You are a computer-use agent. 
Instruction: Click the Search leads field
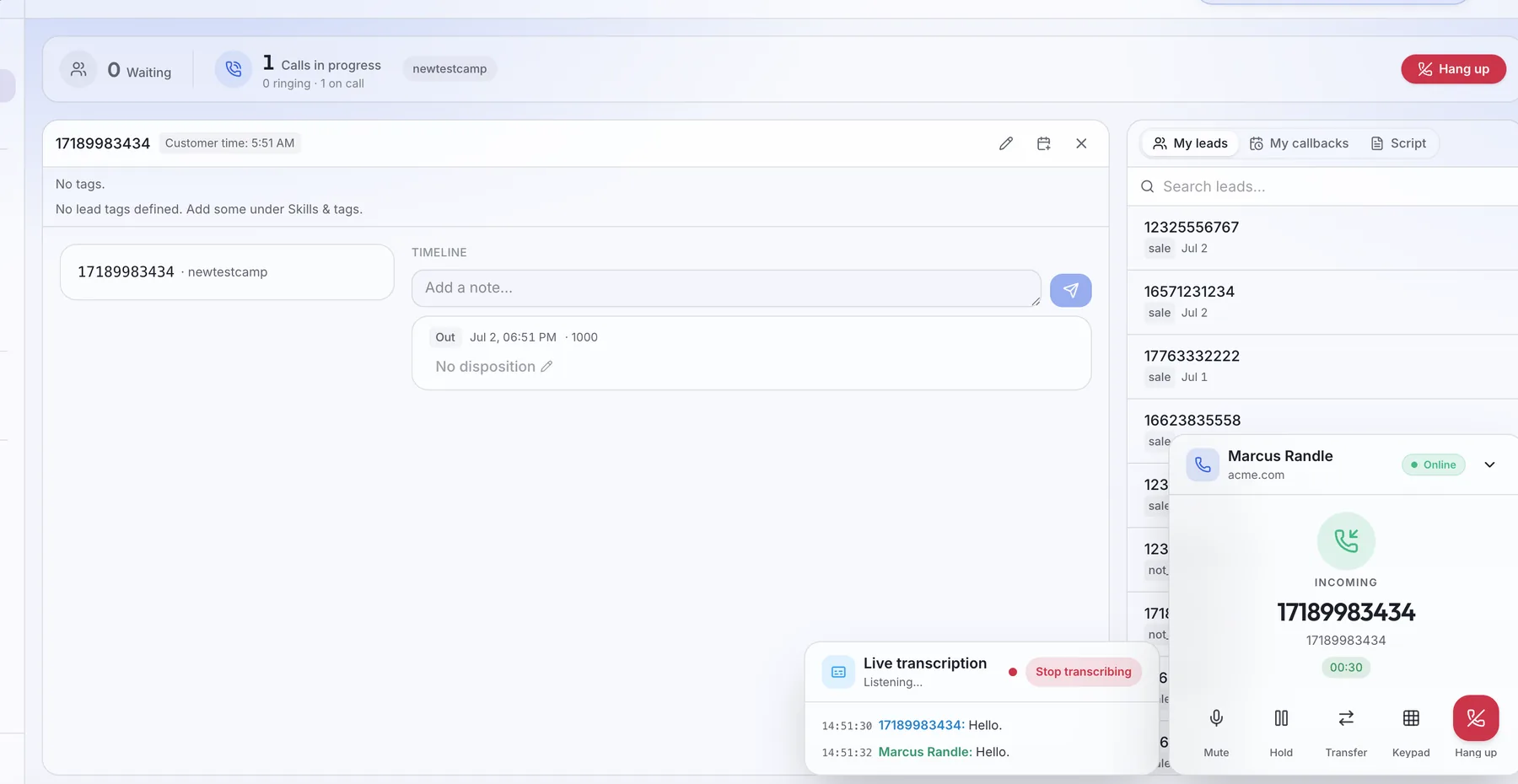point(1322,186)
